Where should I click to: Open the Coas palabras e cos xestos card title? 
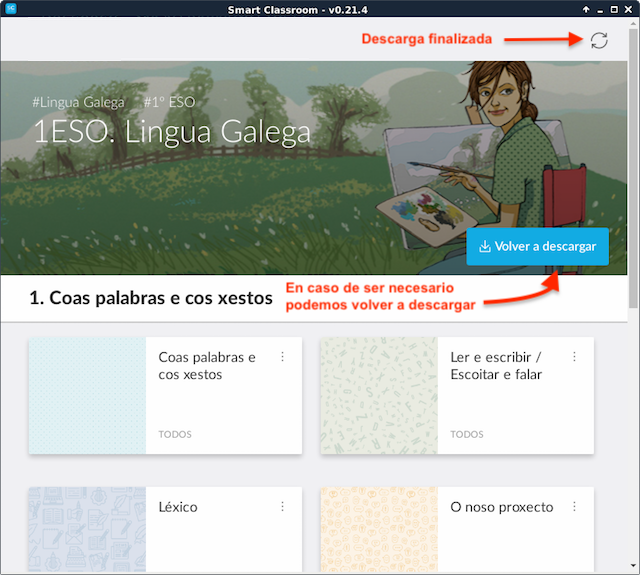(207, 366)
